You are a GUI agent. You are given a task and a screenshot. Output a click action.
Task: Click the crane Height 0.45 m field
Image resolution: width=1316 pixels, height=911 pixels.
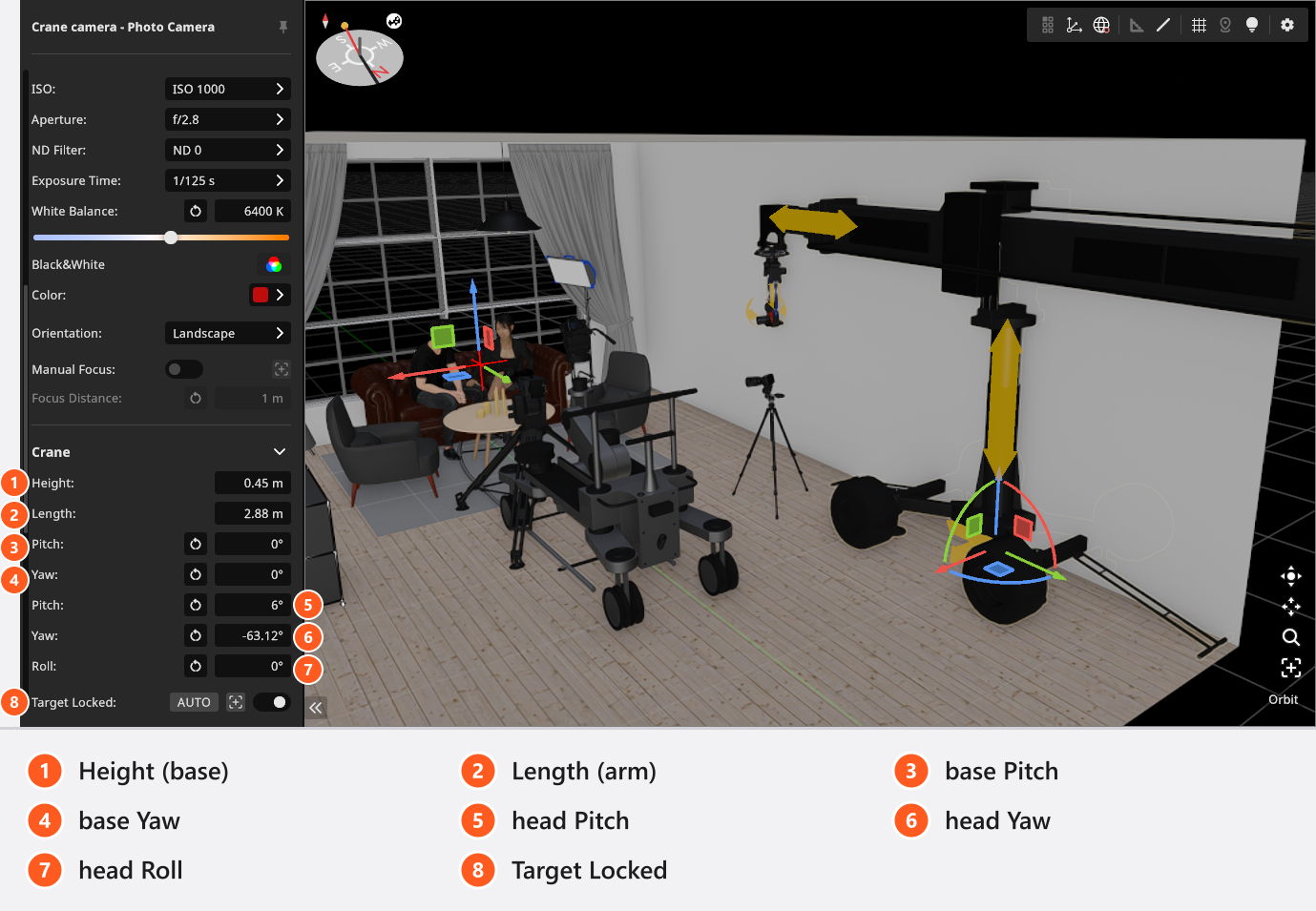[253, 483]
